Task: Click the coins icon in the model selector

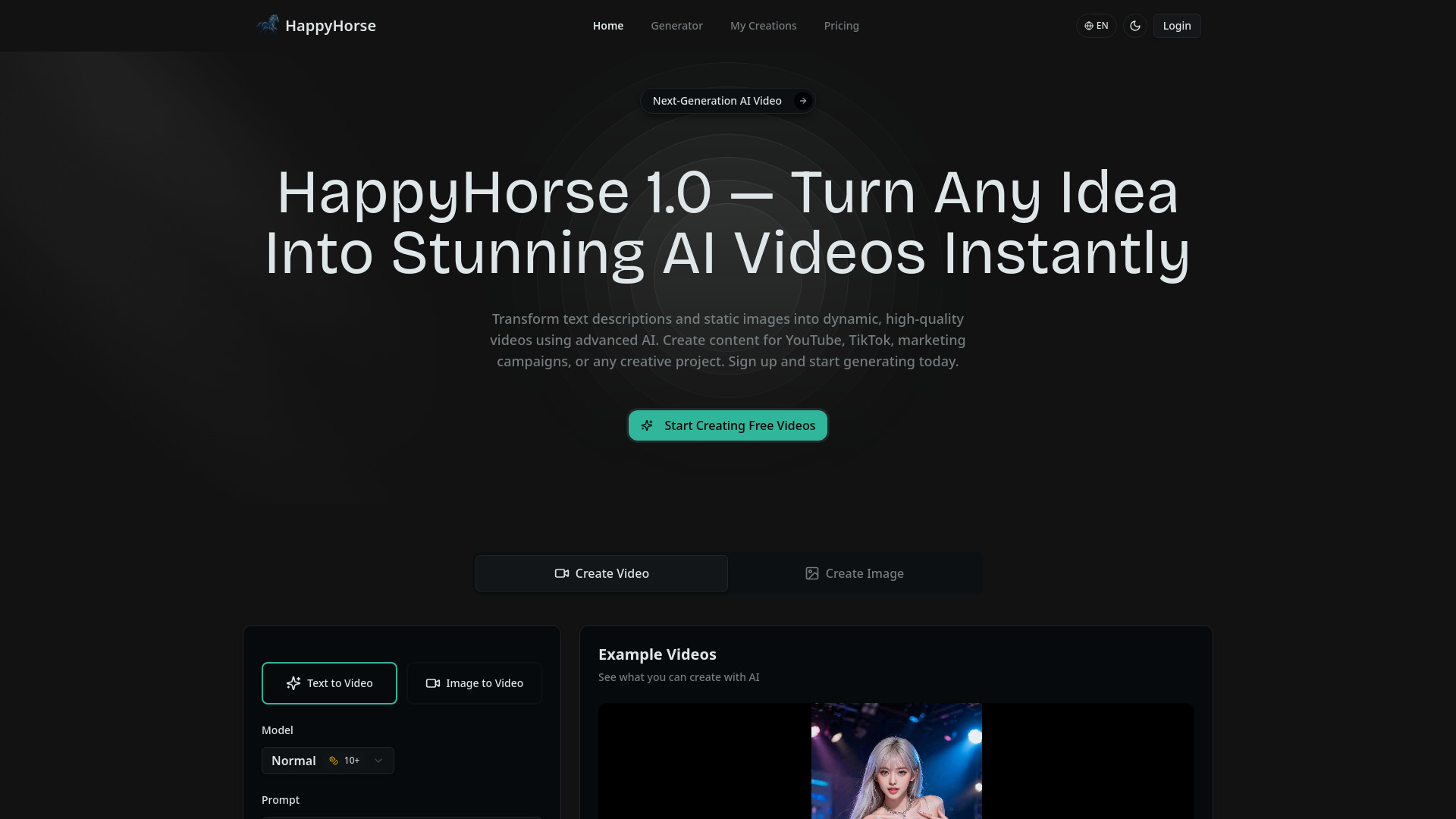Action: tap(332, 760)
